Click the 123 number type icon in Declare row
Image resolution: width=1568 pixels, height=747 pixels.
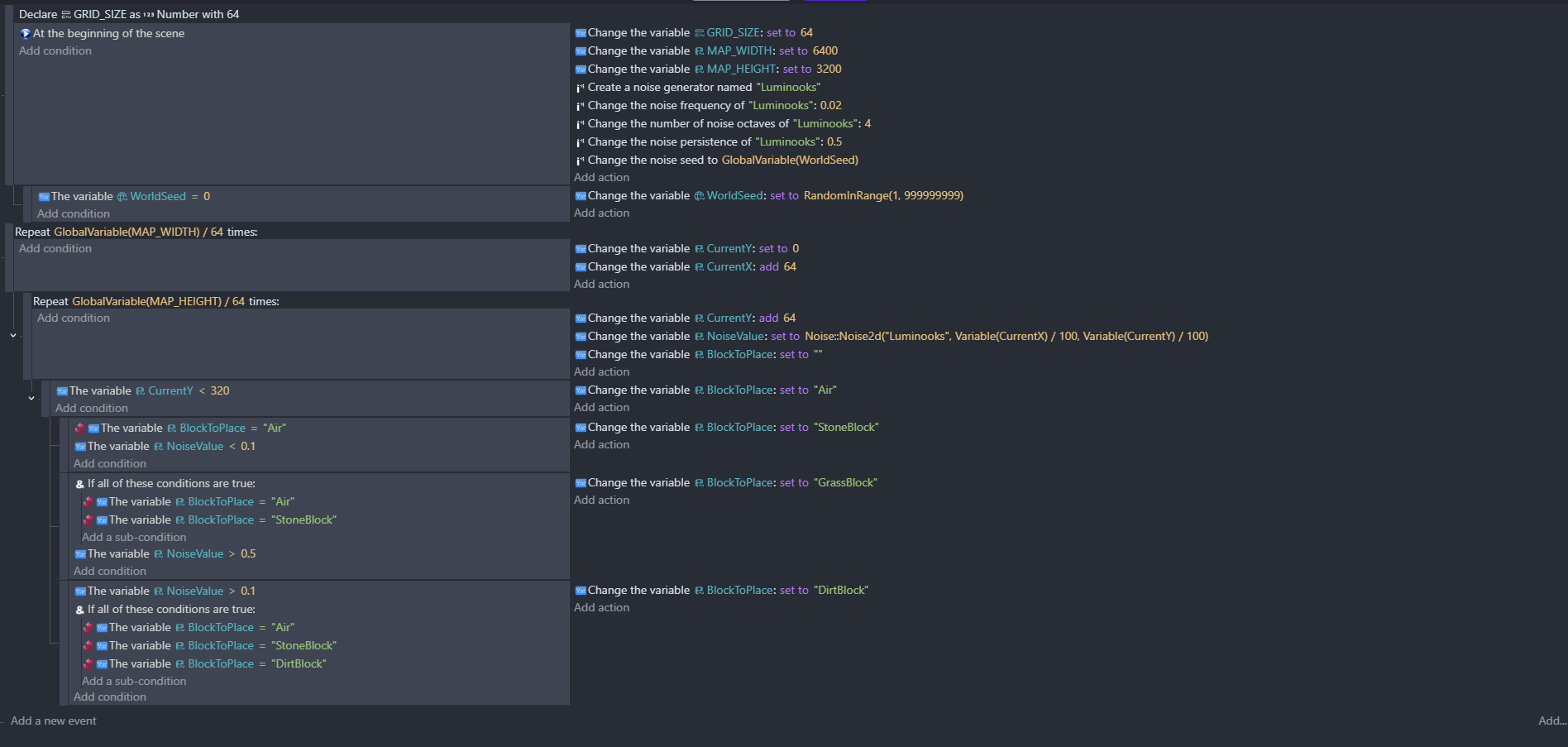coord(149,15)
